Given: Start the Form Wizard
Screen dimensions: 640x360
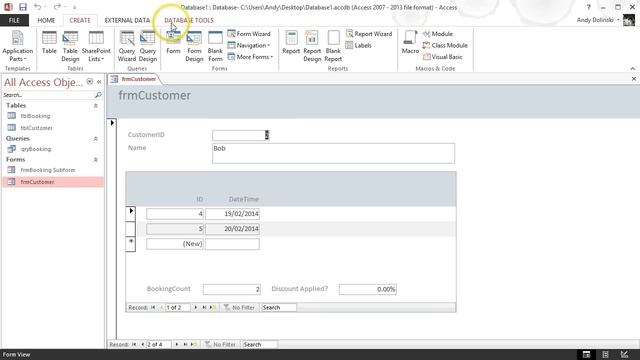Looking at the screenshot, I should [249, 34].
